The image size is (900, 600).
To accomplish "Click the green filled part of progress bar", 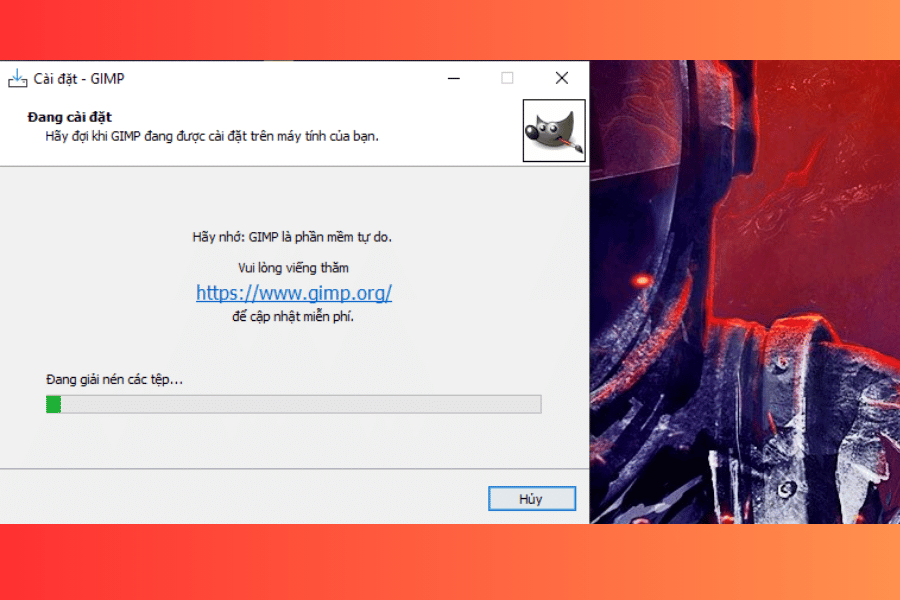I will click(x=54, y=404).
